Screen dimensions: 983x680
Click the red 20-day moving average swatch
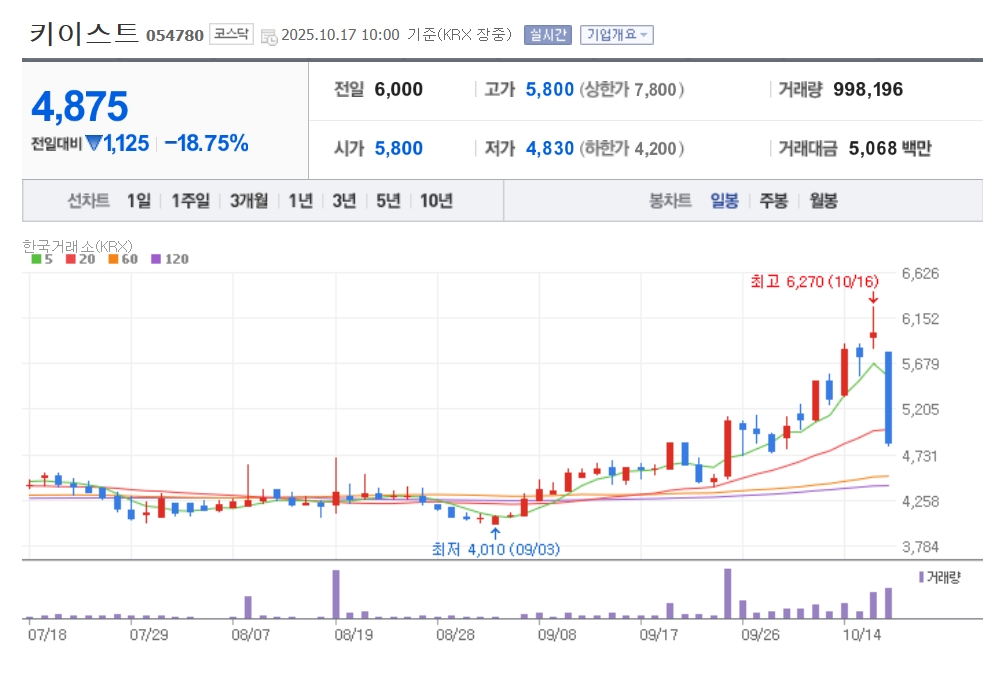[70, 259]
